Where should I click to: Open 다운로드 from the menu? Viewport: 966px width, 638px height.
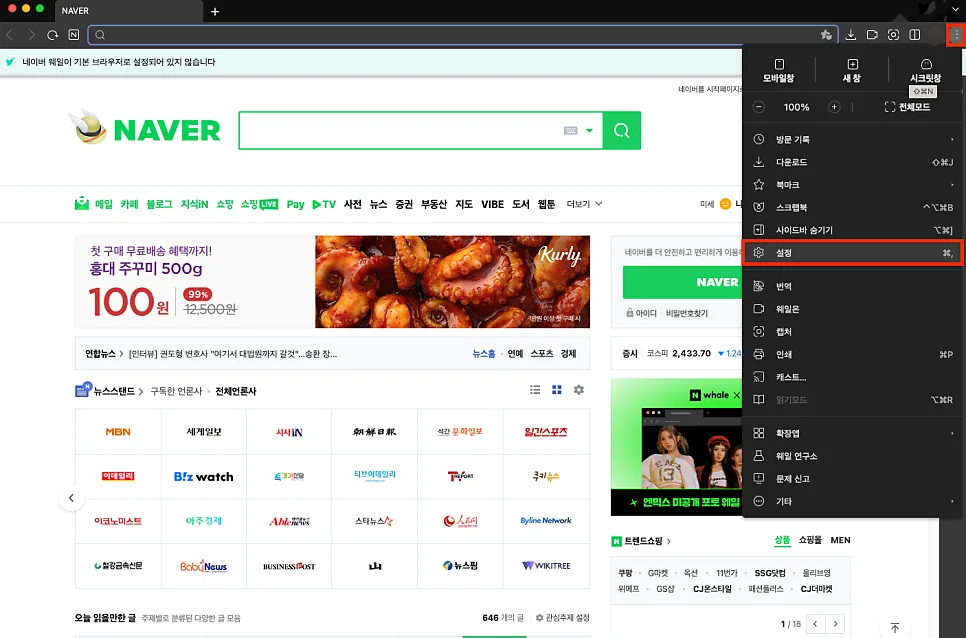coord(853,162)
